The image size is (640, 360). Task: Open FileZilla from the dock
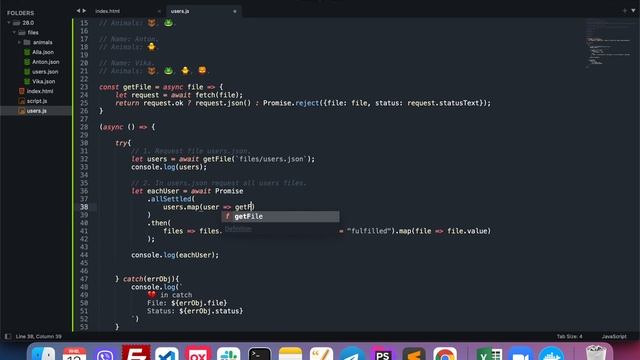(136, 353)
